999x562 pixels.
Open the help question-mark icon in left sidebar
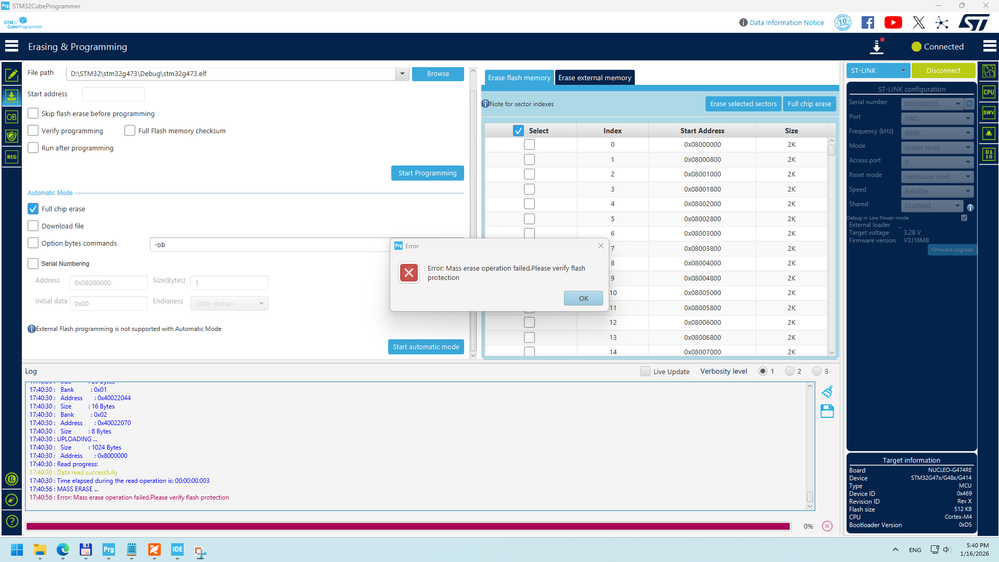point(11,521)
